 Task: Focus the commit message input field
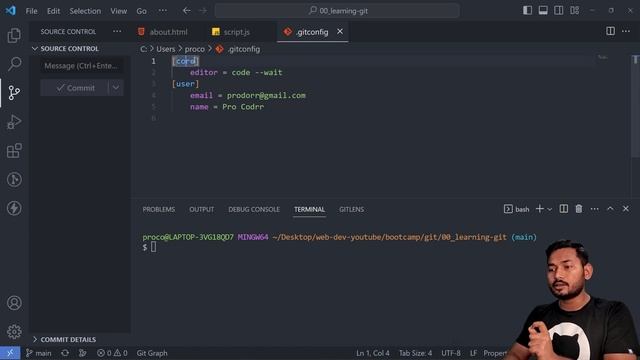click(82, 66)
